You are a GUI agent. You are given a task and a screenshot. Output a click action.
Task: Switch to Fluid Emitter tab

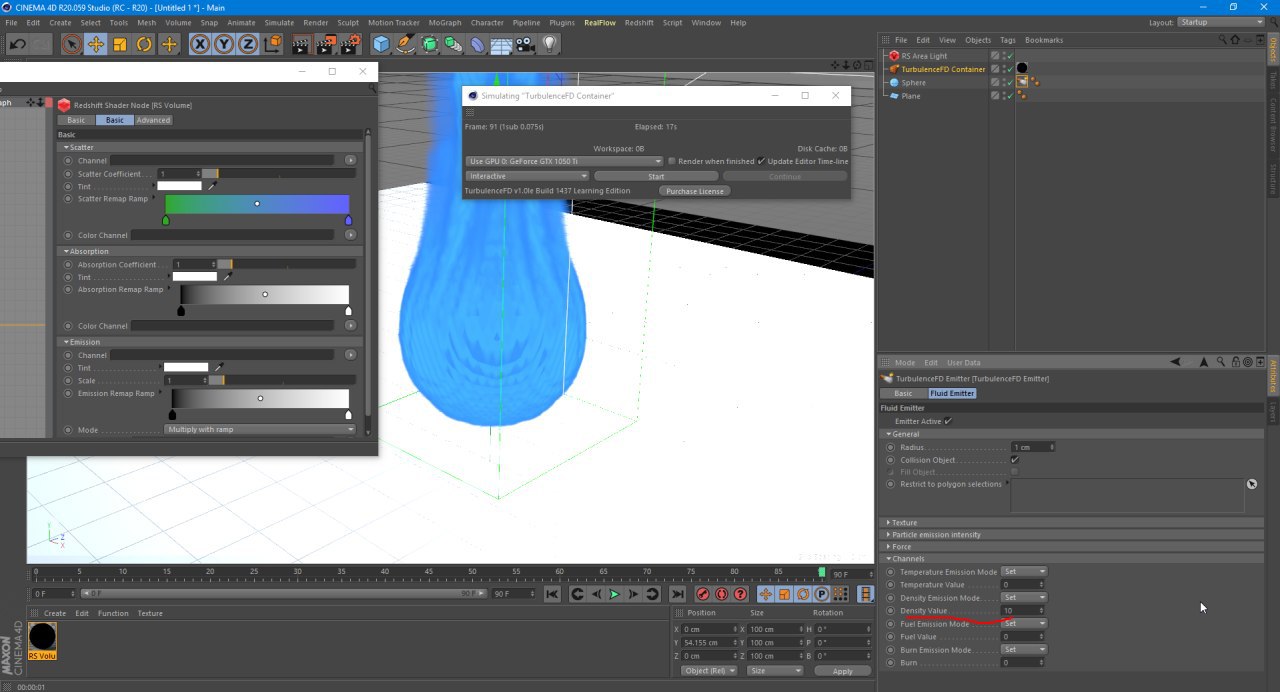(x=952, y=394)
